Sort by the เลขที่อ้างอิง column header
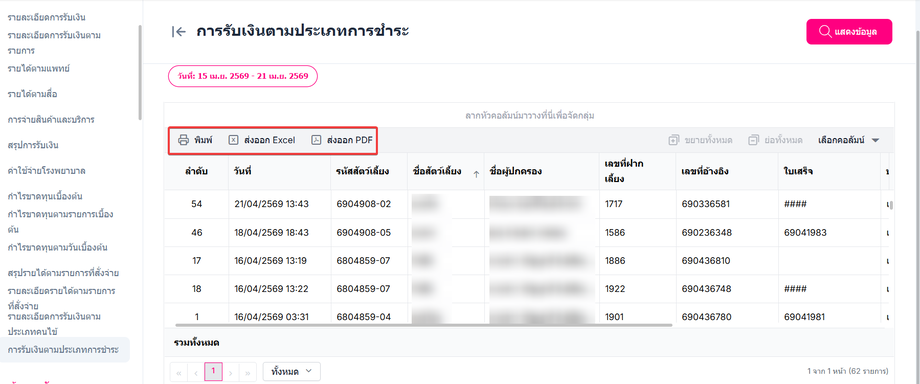 click(726, 171)
